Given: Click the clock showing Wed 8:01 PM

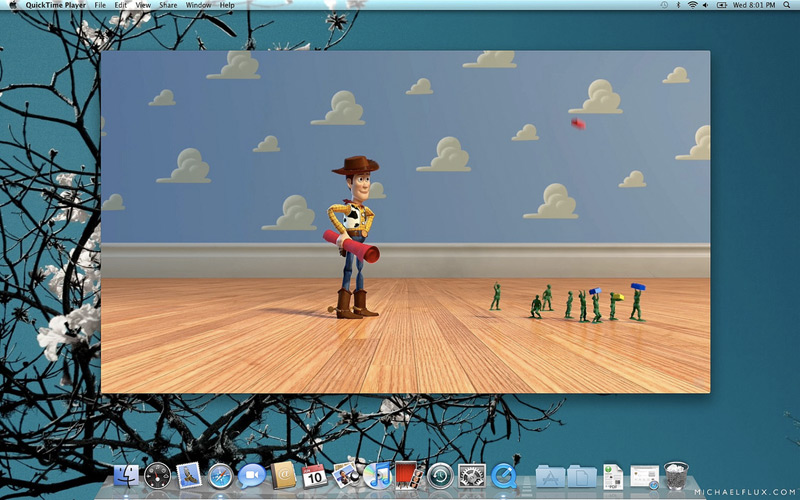Looking at the screenshot, I should click(754, 5).
